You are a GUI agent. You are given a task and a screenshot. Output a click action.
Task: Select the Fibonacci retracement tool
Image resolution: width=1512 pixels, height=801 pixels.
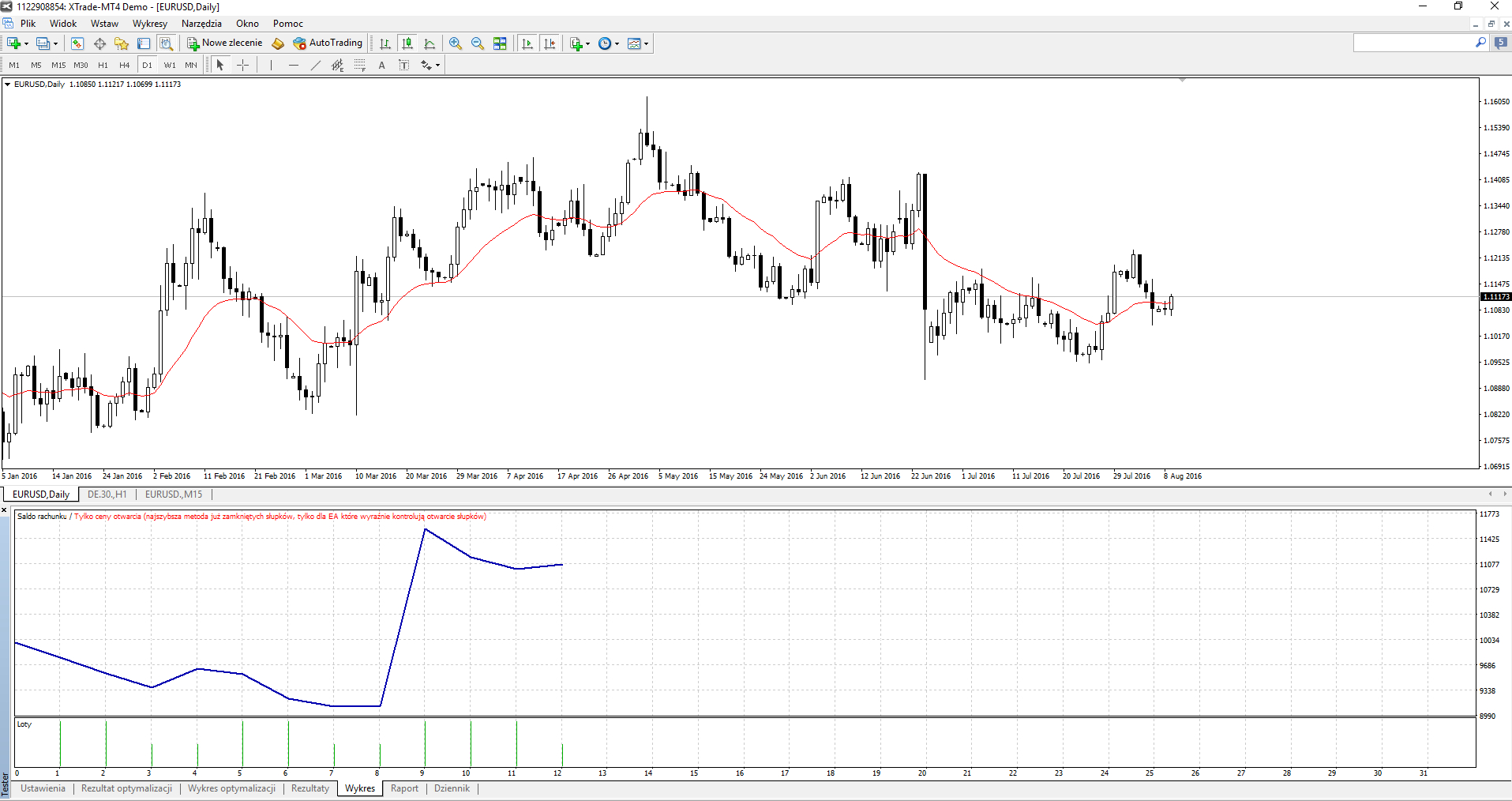coord(359,66)
